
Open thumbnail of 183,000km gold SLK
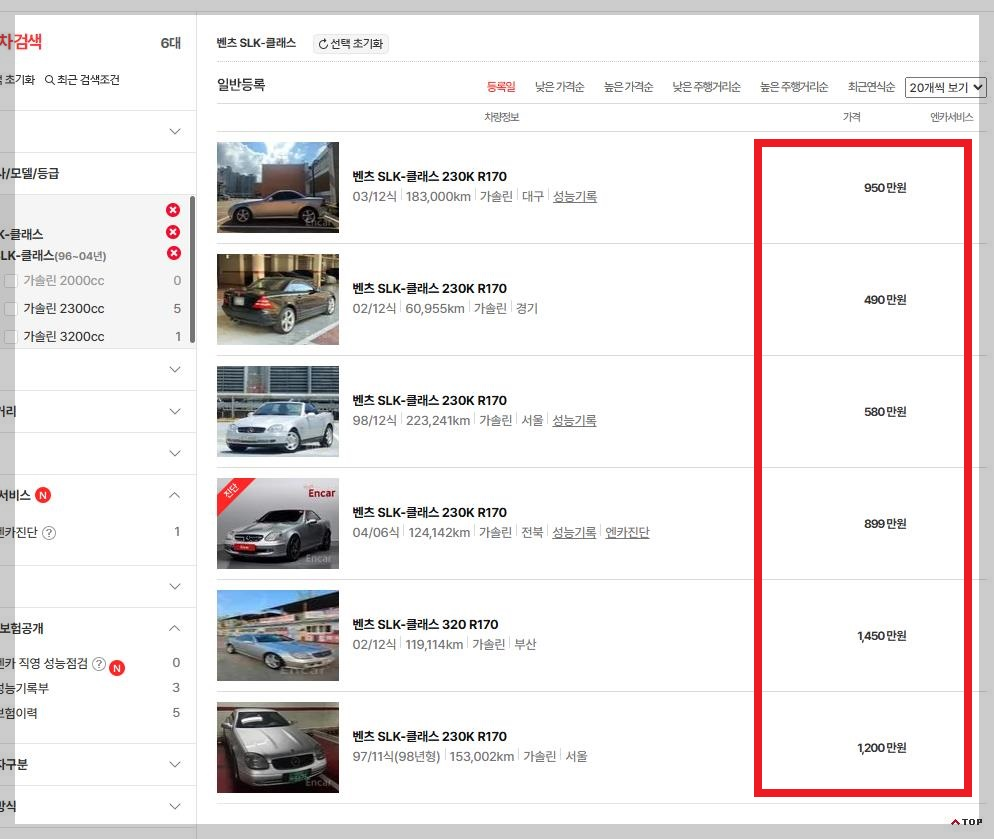(x=278, y=187)
